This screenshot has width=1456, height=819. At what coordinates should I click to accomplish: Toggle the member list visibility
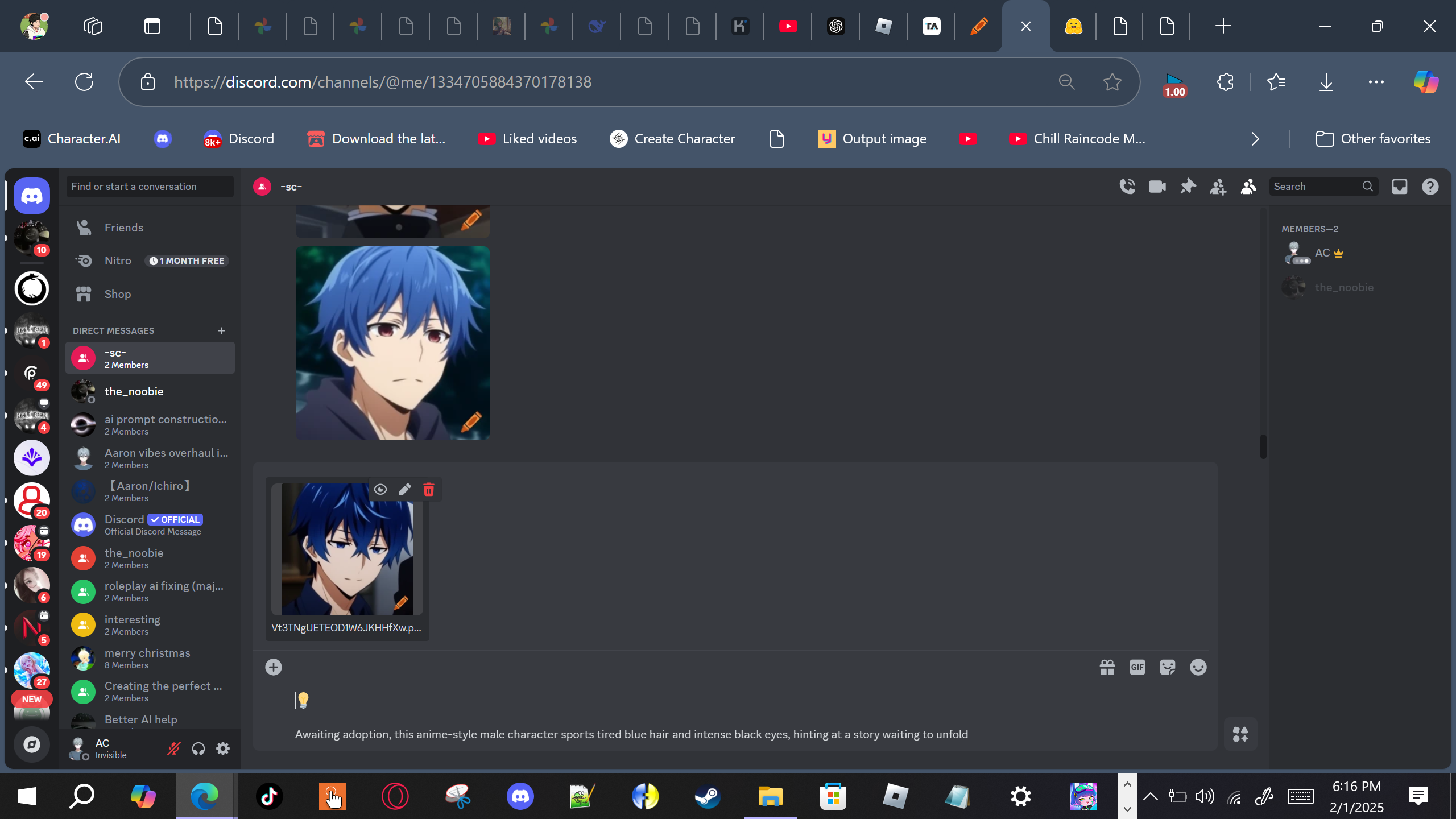1248,187
